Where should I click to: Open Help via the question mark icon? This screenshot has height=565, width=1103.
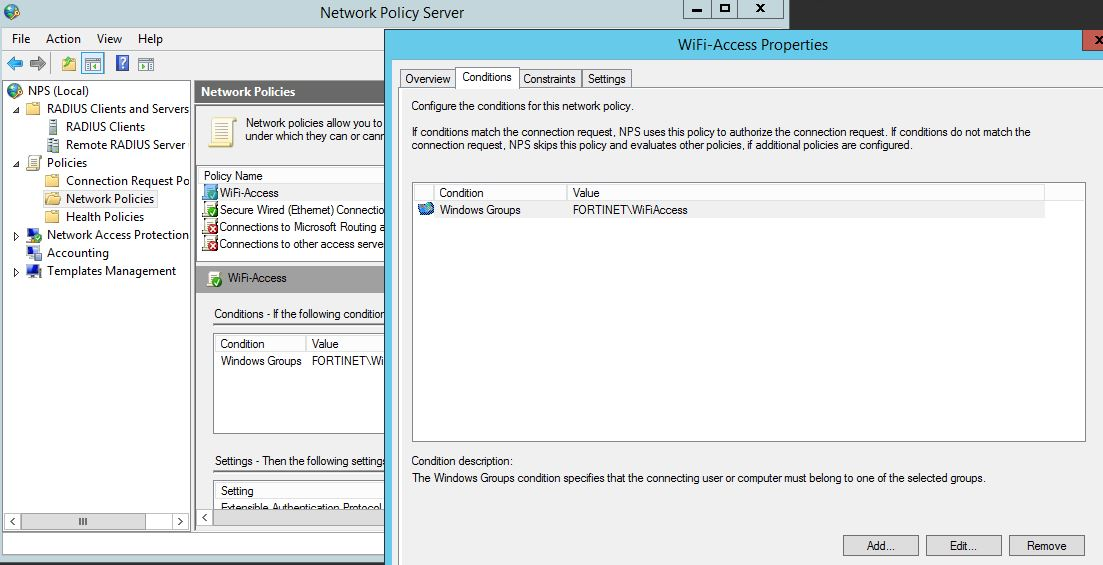point(122,63)
